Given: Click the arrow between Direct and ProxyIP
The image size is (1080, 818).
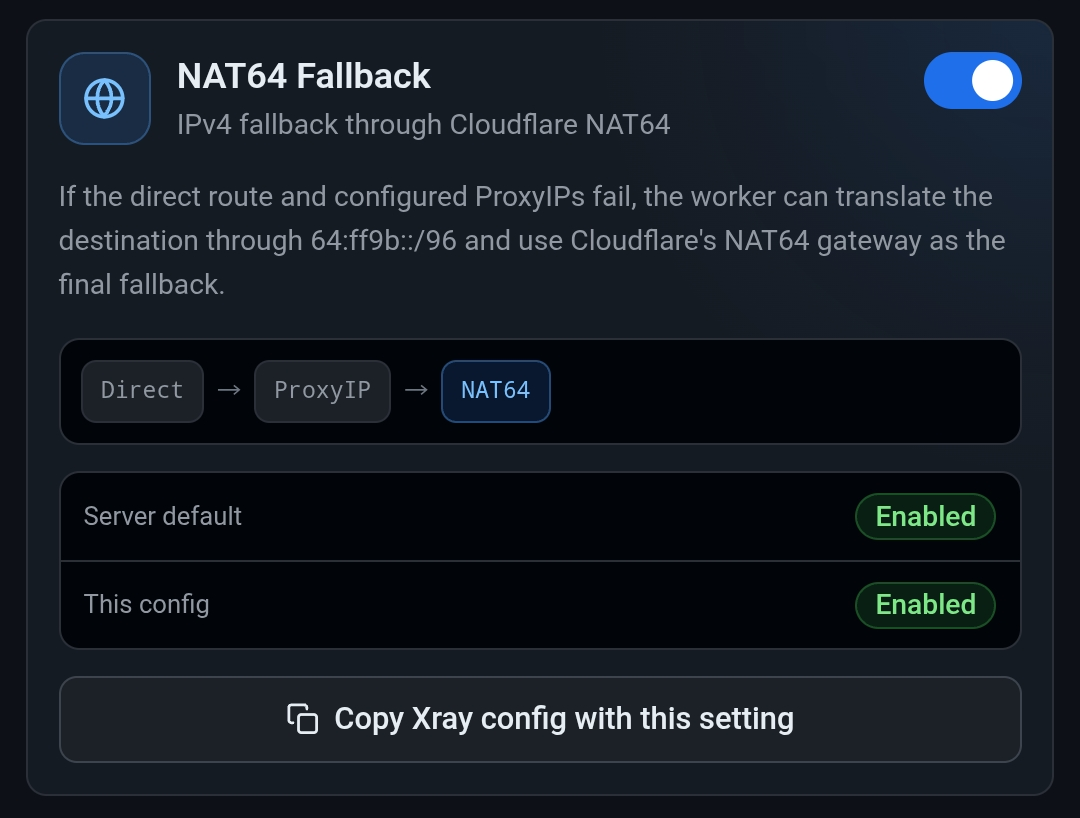Looking at the screenshot, I should coord(229,390).
